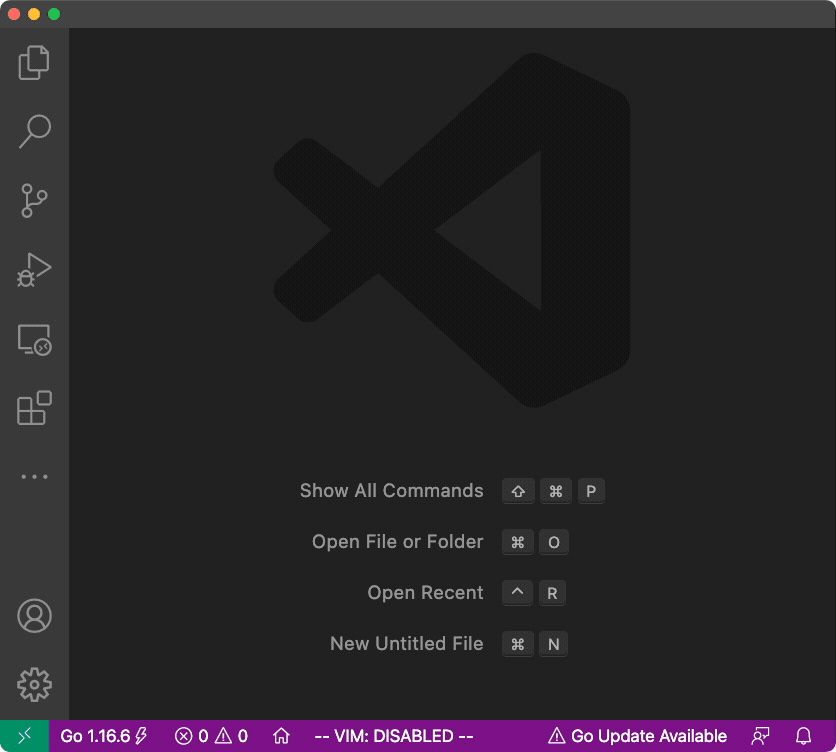The height and width of the screenshot is (752, 836).
Task: Open the Run and Debug view
Action: pyautogui.click(x=34, y=270)
